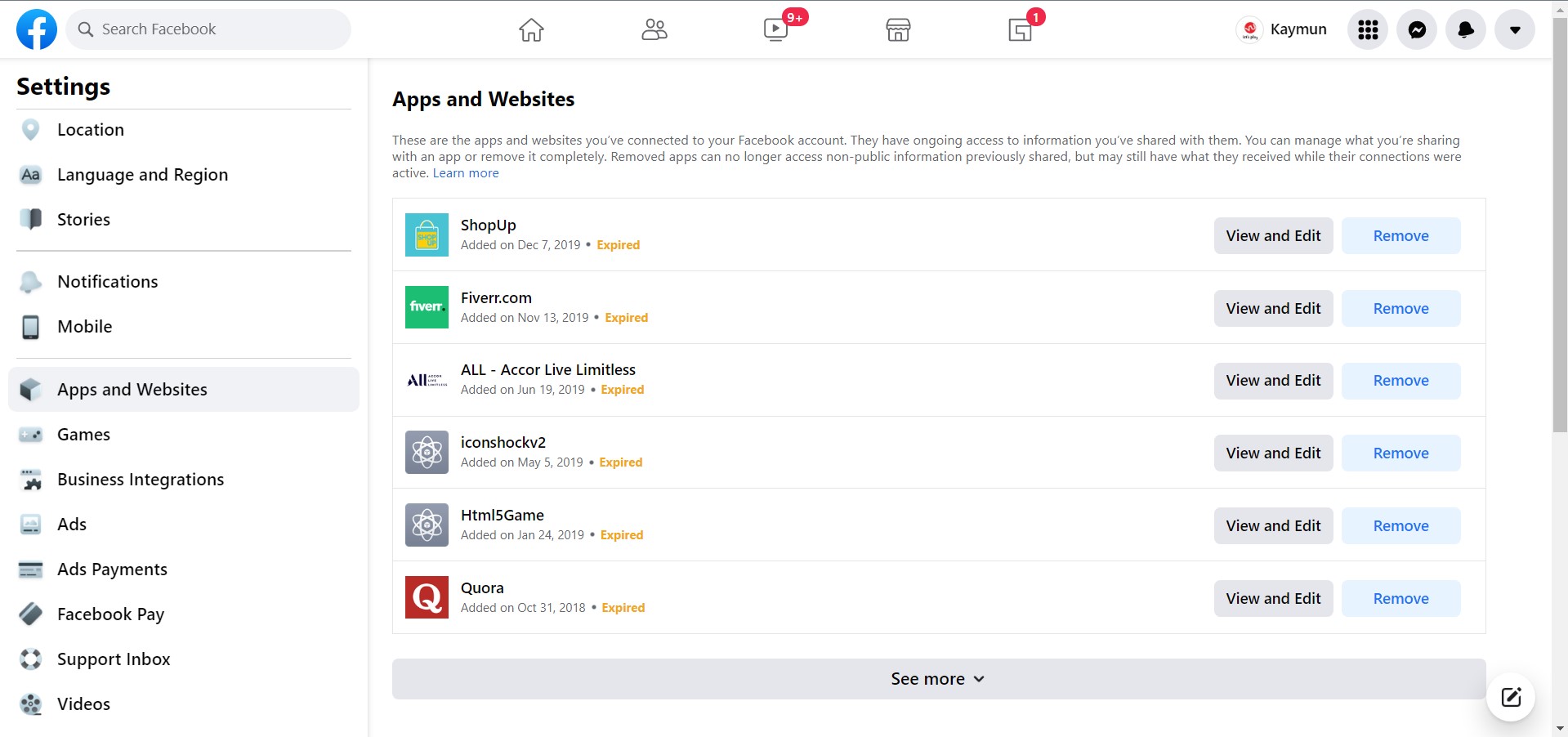Open the Watch video icon
Screen dimensions: 1568x737
775,29
